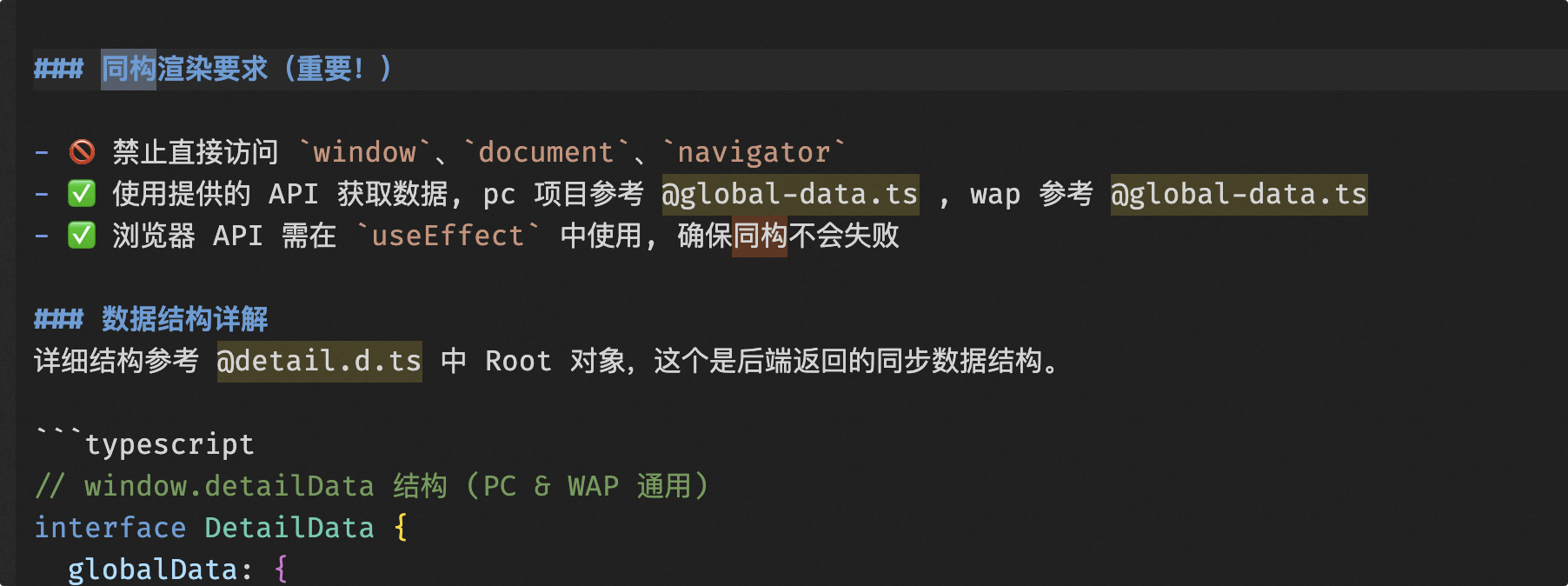The width and height of the screenshot is (1568, 586).
Task: Click the highlighted 同构 in 确保同构不会失败
Action: tap(760, 236)
